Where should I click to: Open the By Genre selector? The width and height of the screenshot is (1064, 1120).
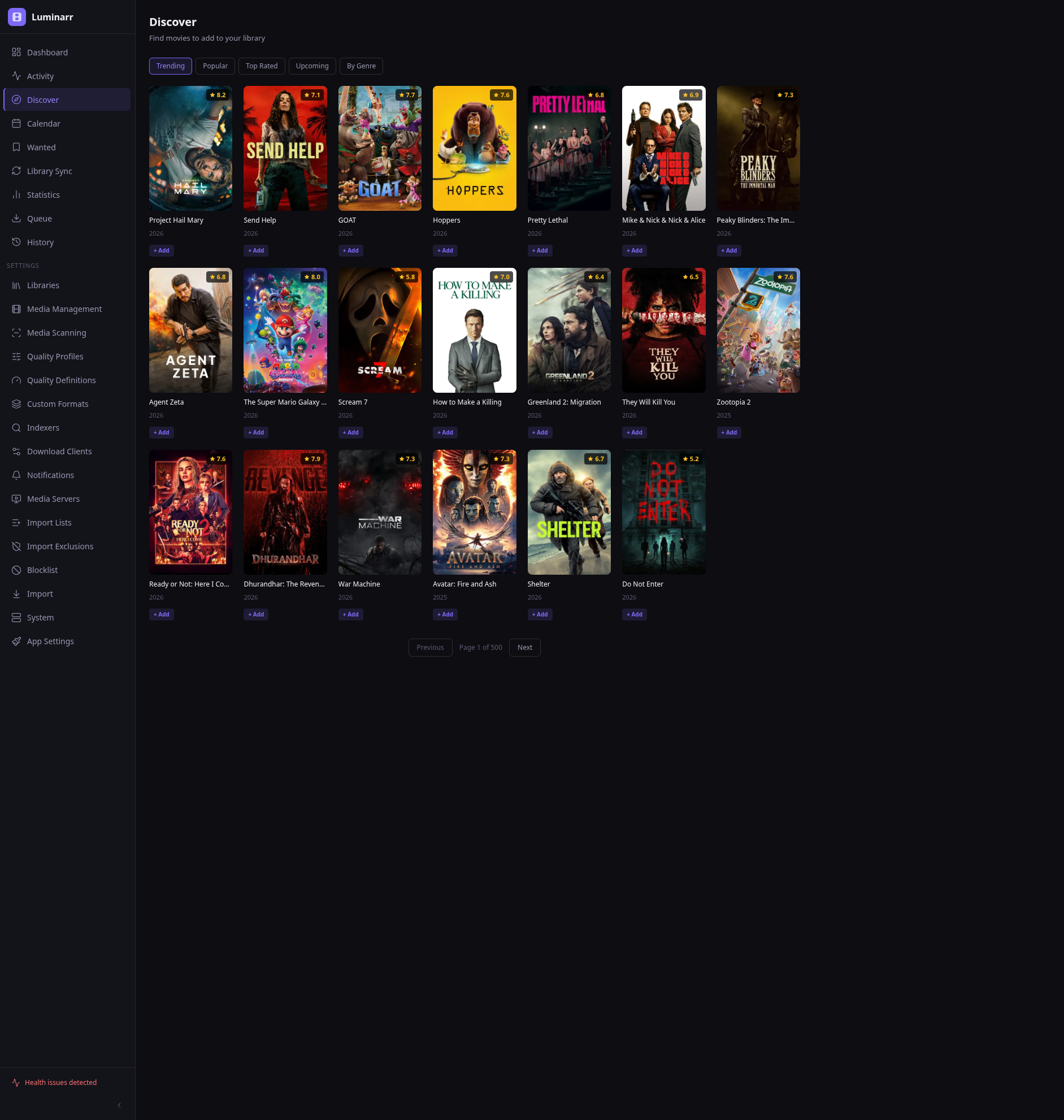click(x=361, y=66)
